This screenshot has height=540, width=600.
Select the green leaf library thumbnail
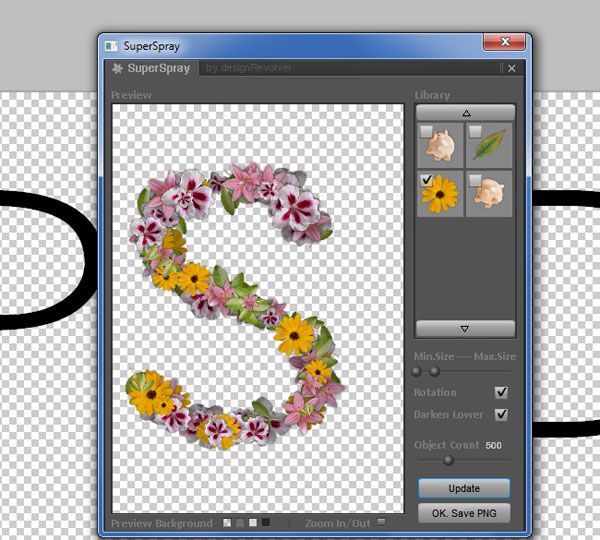point(489,145)
